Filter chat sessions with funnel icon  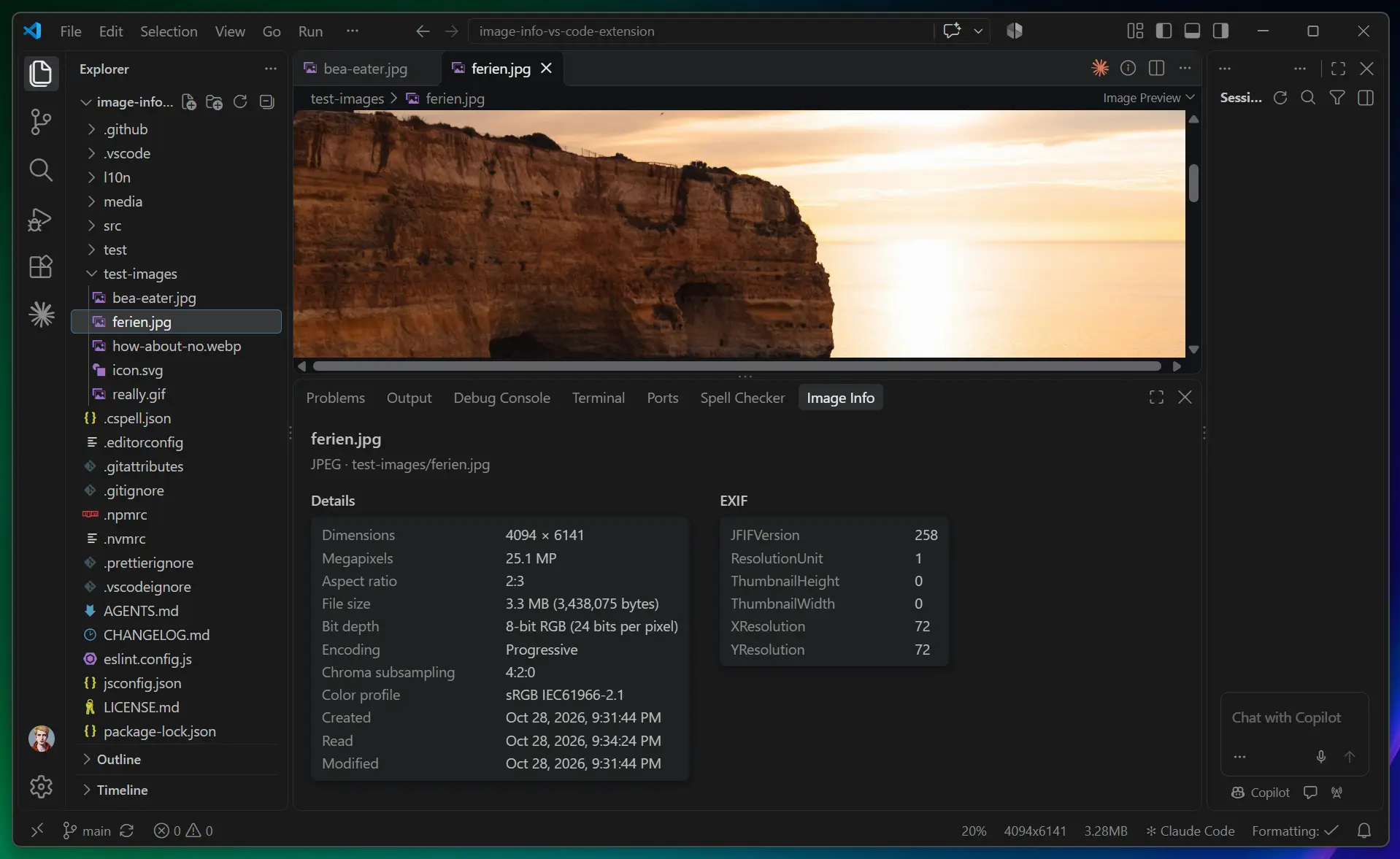(x=1336, y=98)
